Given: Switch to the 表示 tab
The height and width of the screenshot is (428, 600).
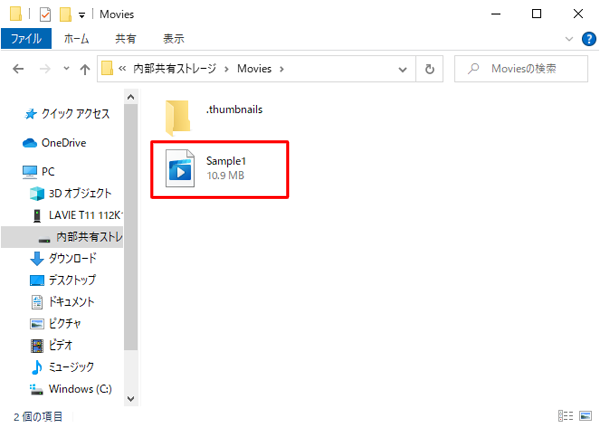Looking at the screenshot, I should [173, 39].
